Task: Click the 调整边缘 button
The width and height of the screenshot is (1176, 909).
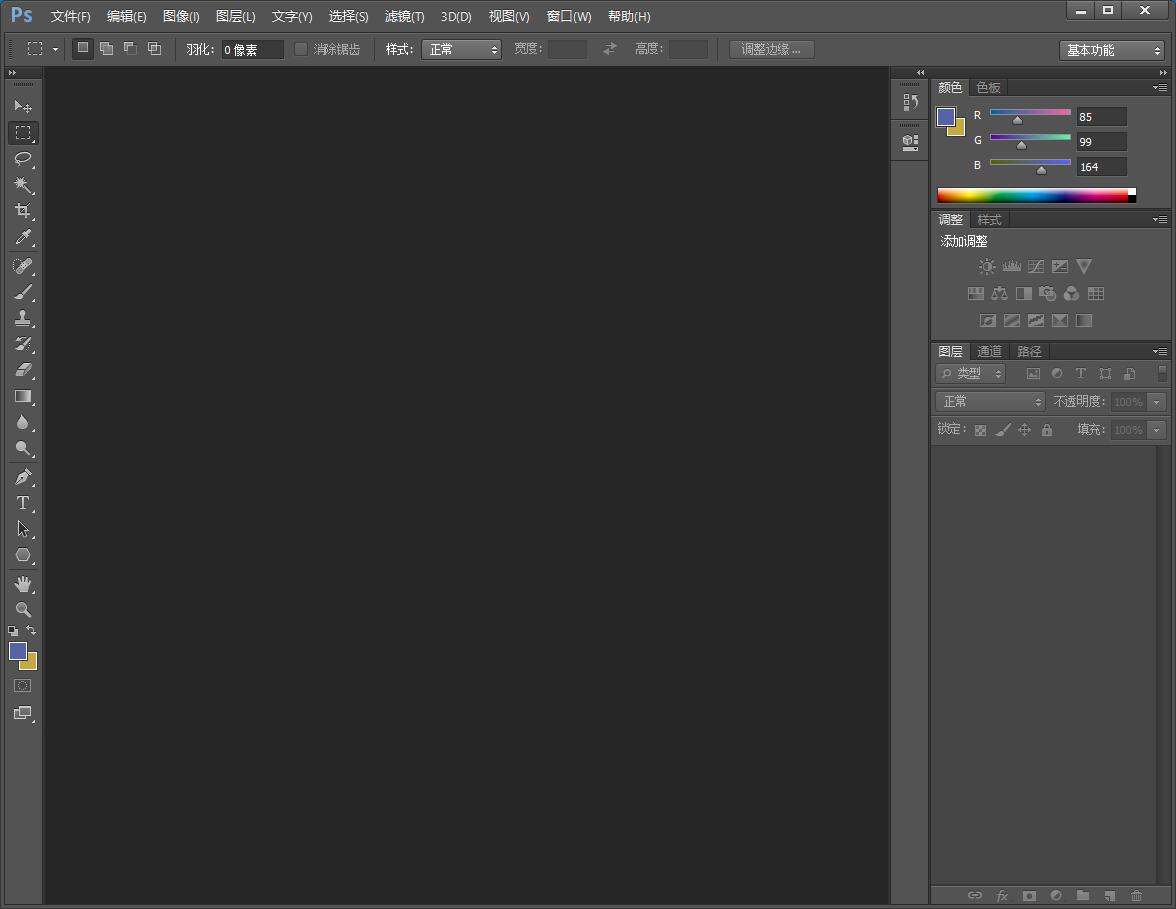Action: [771, 49]
